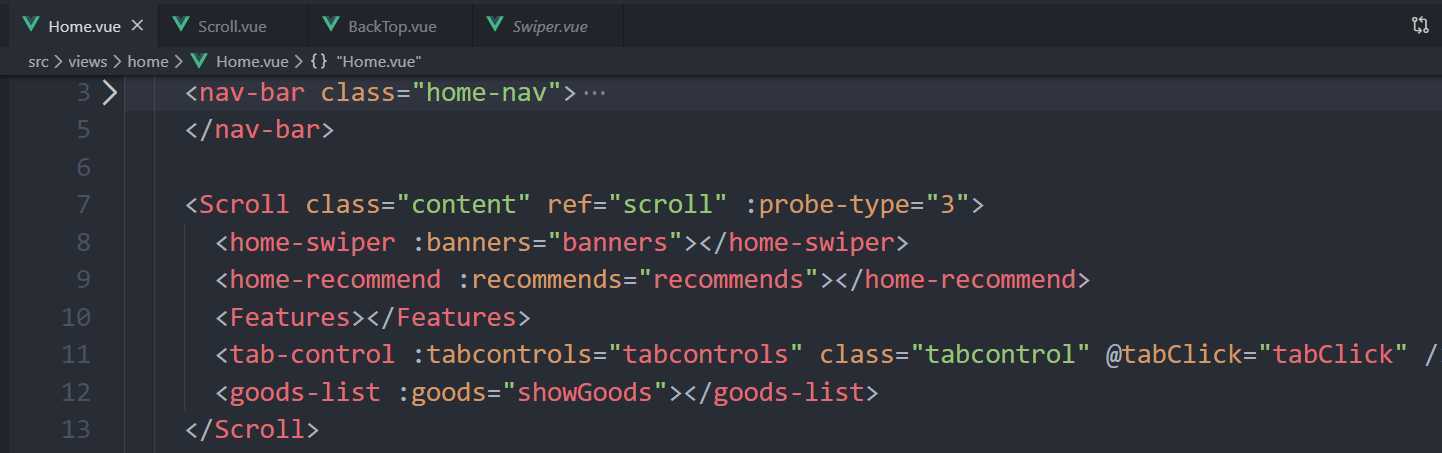Viewport: 1442px width, 453px height.
Task: Open the compare changes icon at top right
Action: [1419, 25]
